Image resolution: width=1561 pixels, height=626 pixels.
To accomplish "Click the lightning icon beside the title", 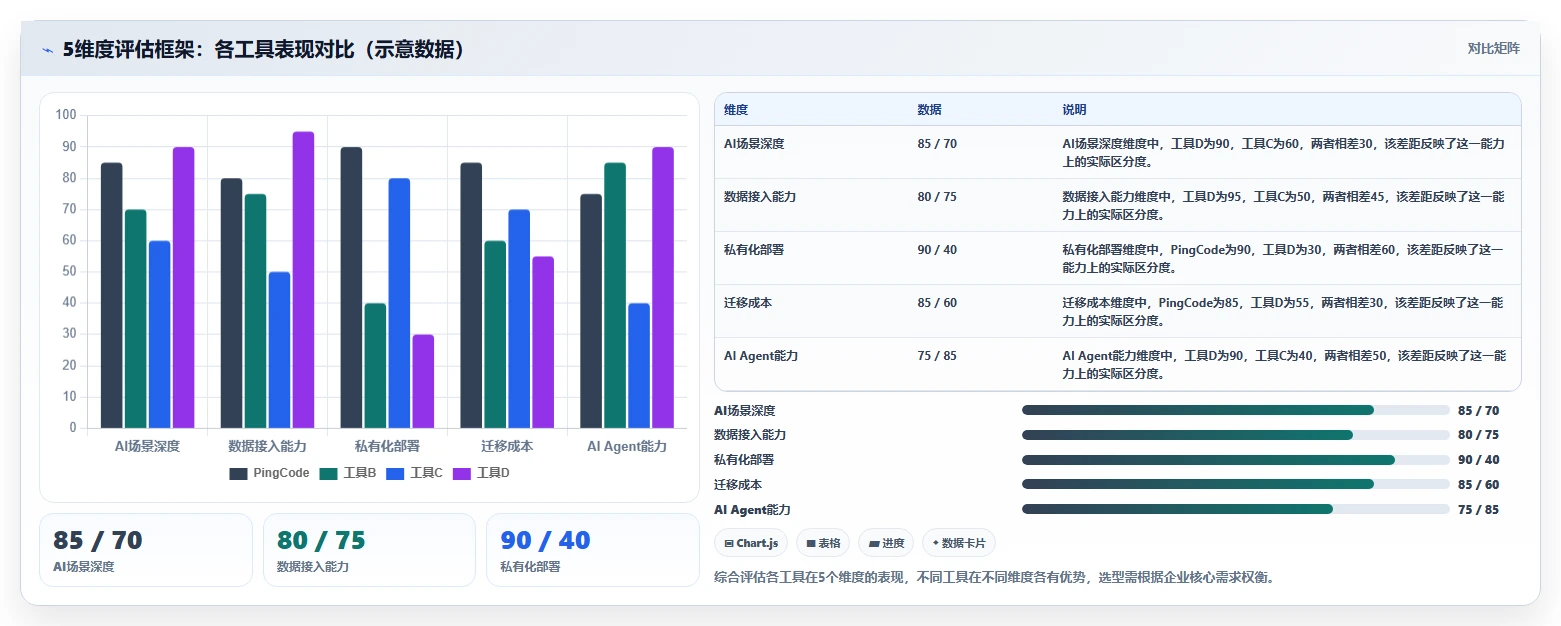I will 48,50.
